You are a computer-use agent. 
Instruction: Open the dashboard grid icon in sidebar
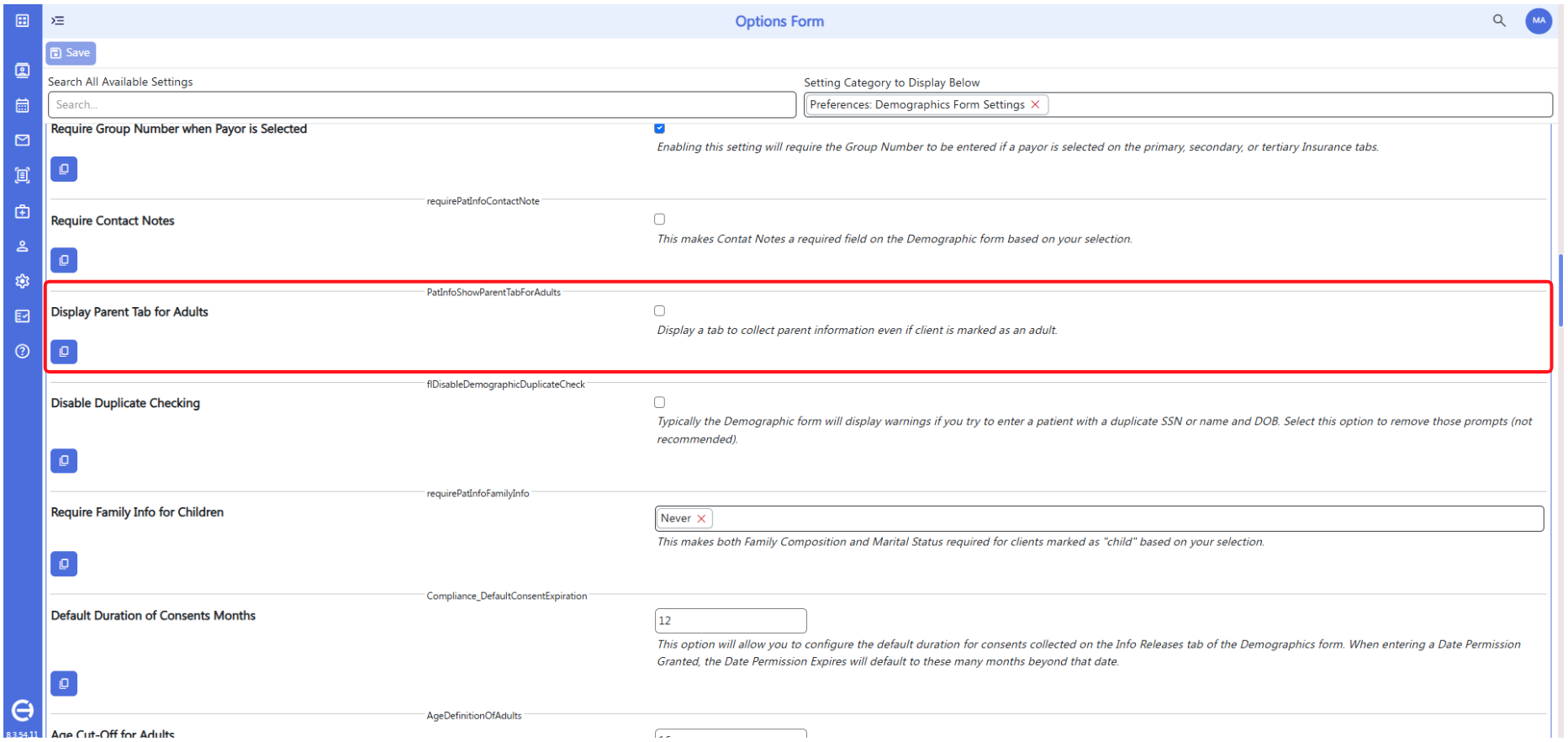(23, 20)
